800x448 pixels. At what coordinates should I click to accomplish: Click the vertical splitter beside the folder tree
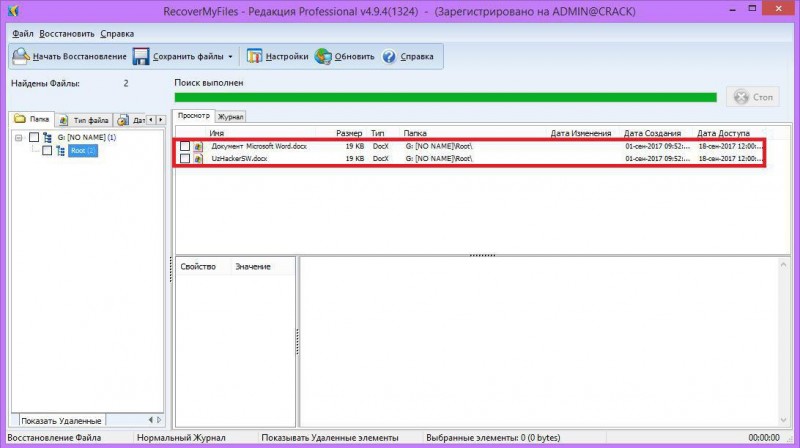[x=170, y=269]
